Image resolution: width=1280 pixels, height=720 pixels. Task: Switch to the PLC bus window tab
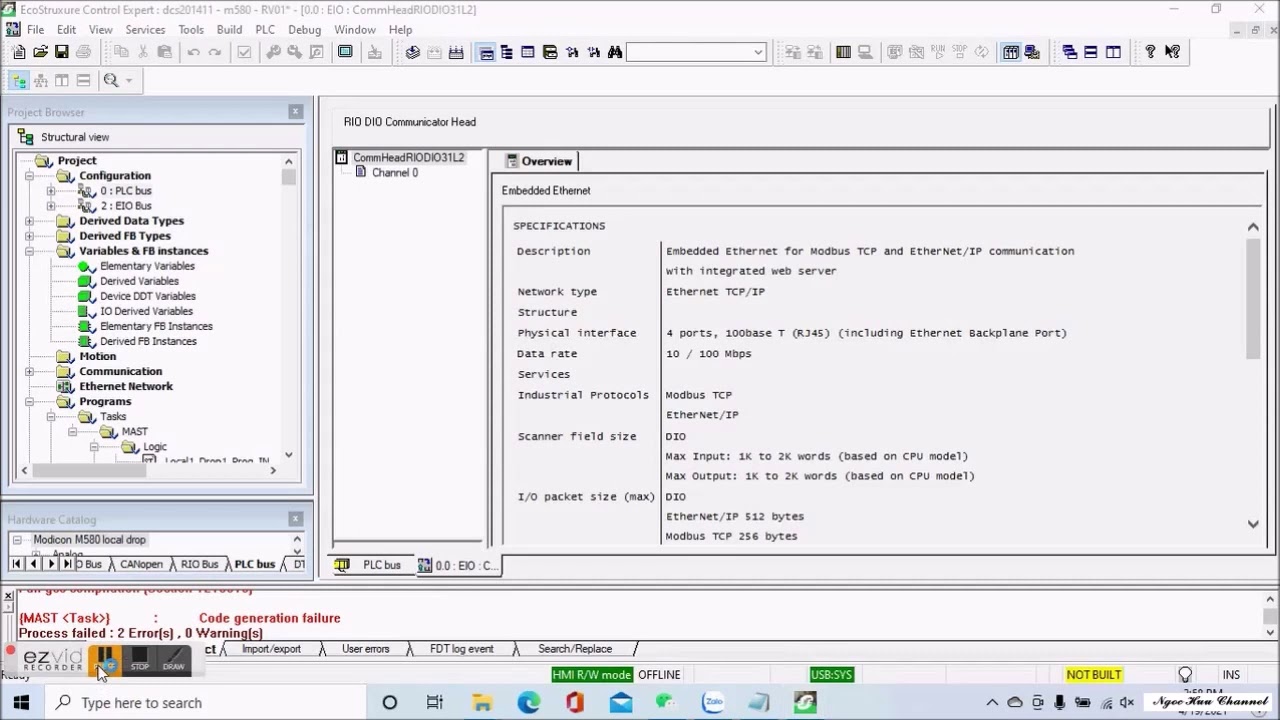click(371, 565)
